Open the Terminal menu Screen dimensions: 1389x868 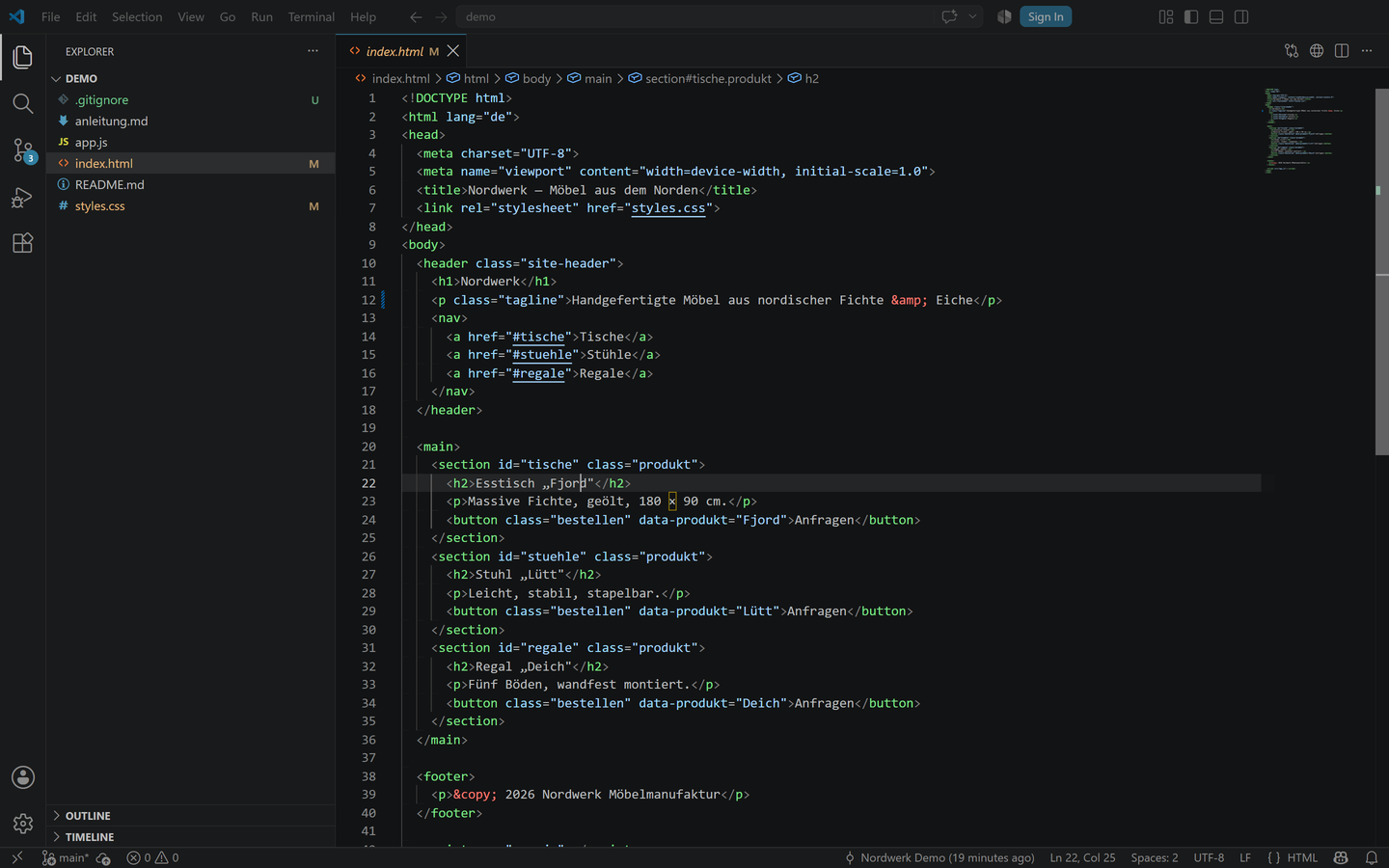click(312, 16)
